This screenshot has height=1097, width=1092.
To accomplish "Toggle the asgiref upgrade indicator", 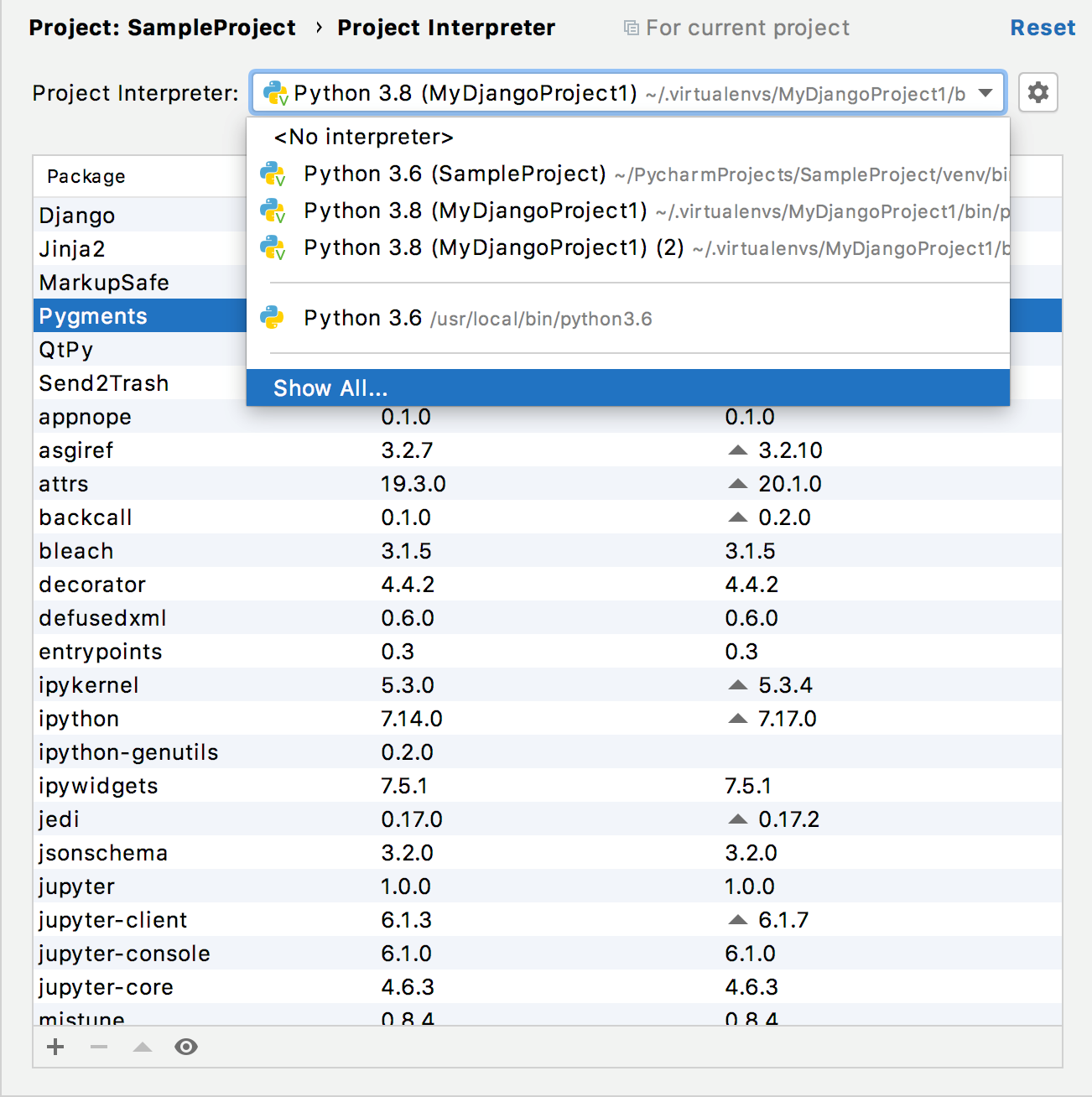I will pyautogui.click(x=737, y=450).
